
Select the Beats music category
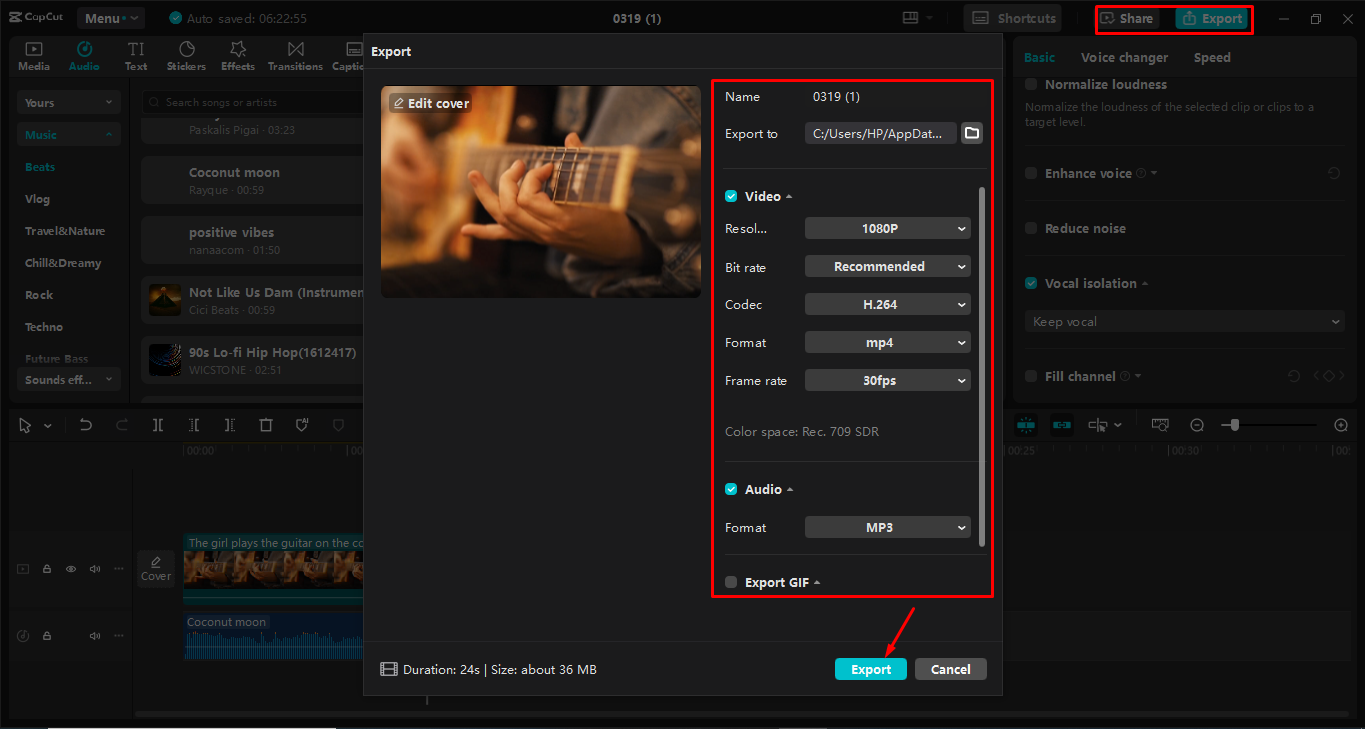tap(40, 167)
